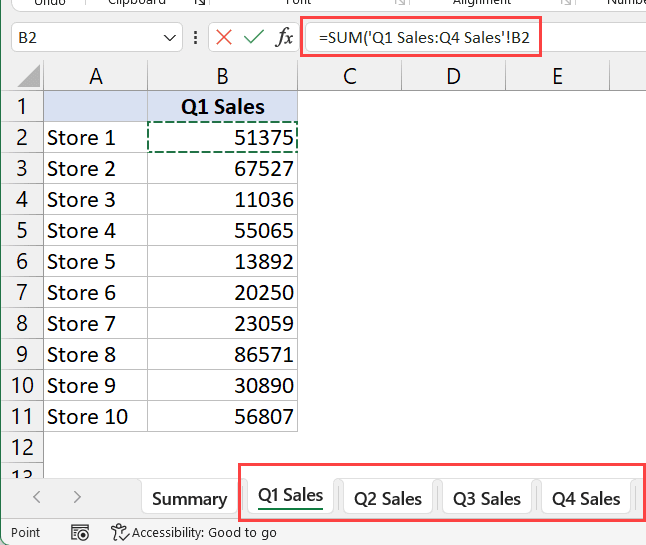Image resolution: width=646 pixels, height=545 pixels.
Task: Select the Q1 Sales header cell
Action: coord(222,107)
